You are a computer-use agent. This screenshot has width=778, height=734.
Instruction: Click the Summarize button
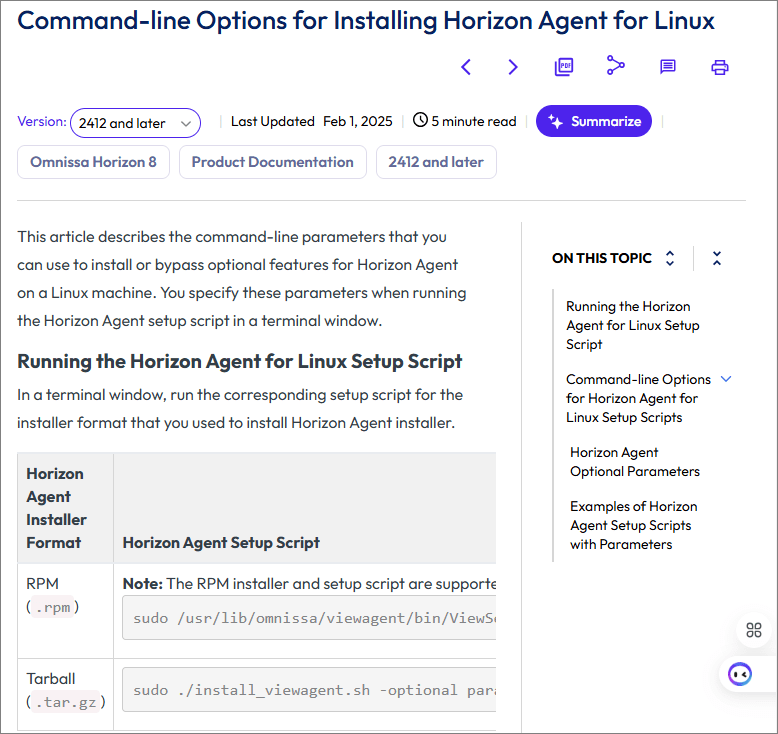tap(594, 121)
